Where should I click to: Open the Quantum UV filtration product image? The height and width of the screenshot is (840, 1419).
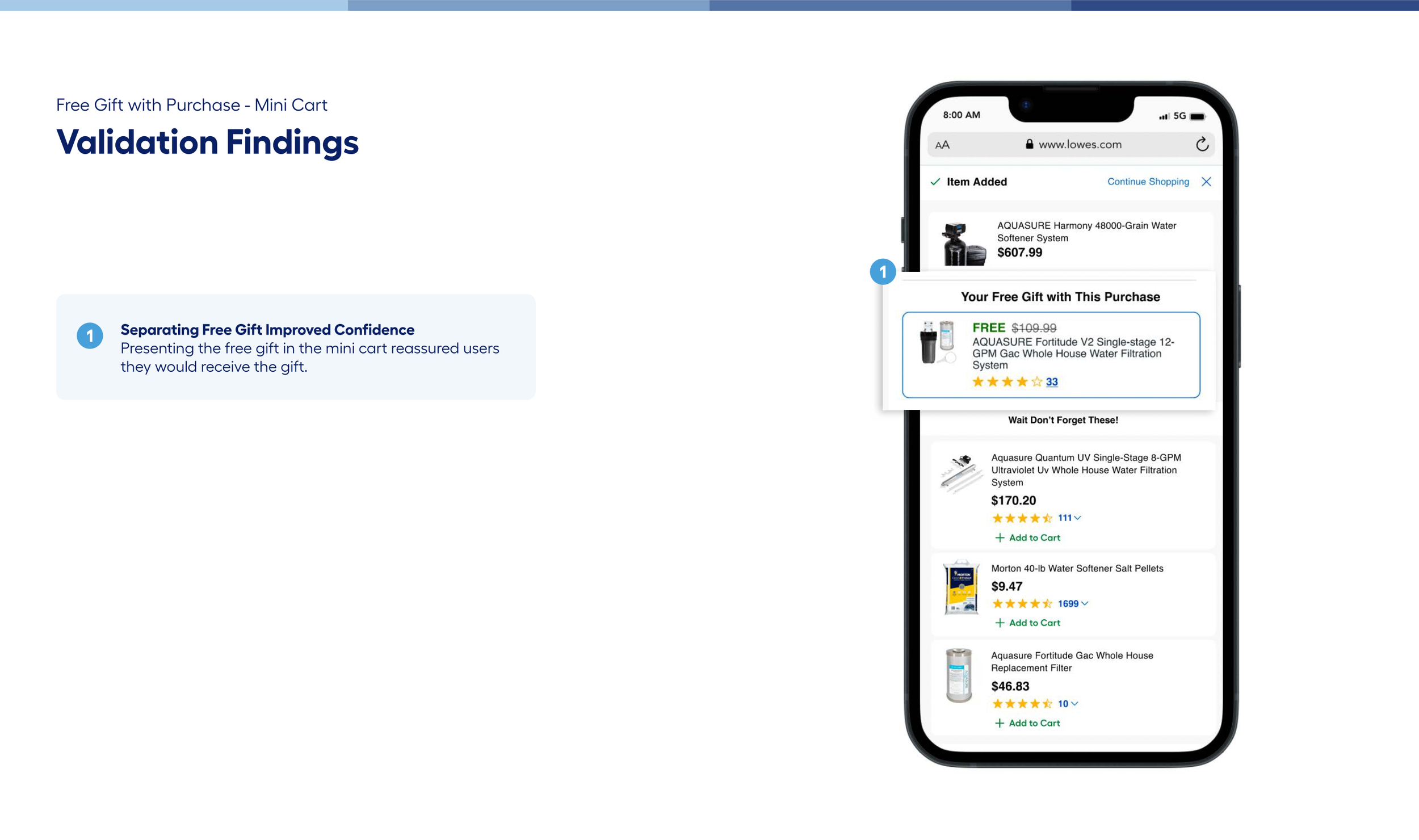[x=960, y=473]
